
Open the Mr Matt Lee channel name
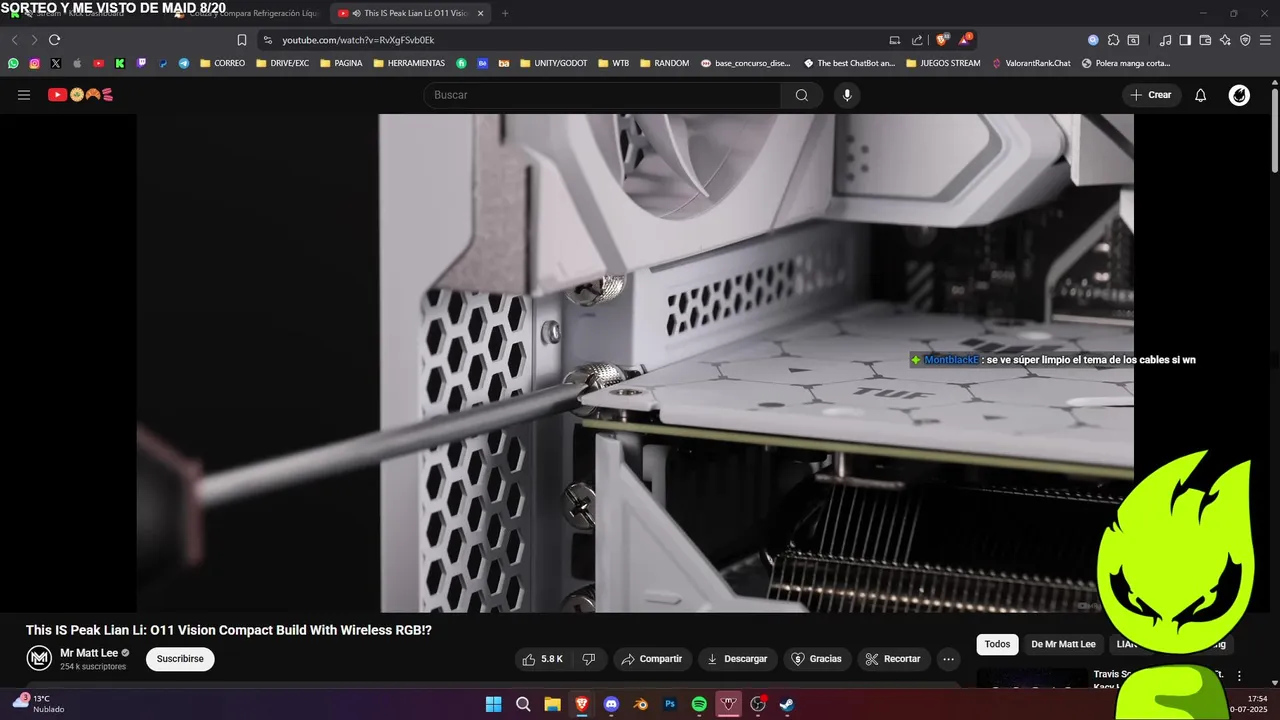[x=89, y=653]
